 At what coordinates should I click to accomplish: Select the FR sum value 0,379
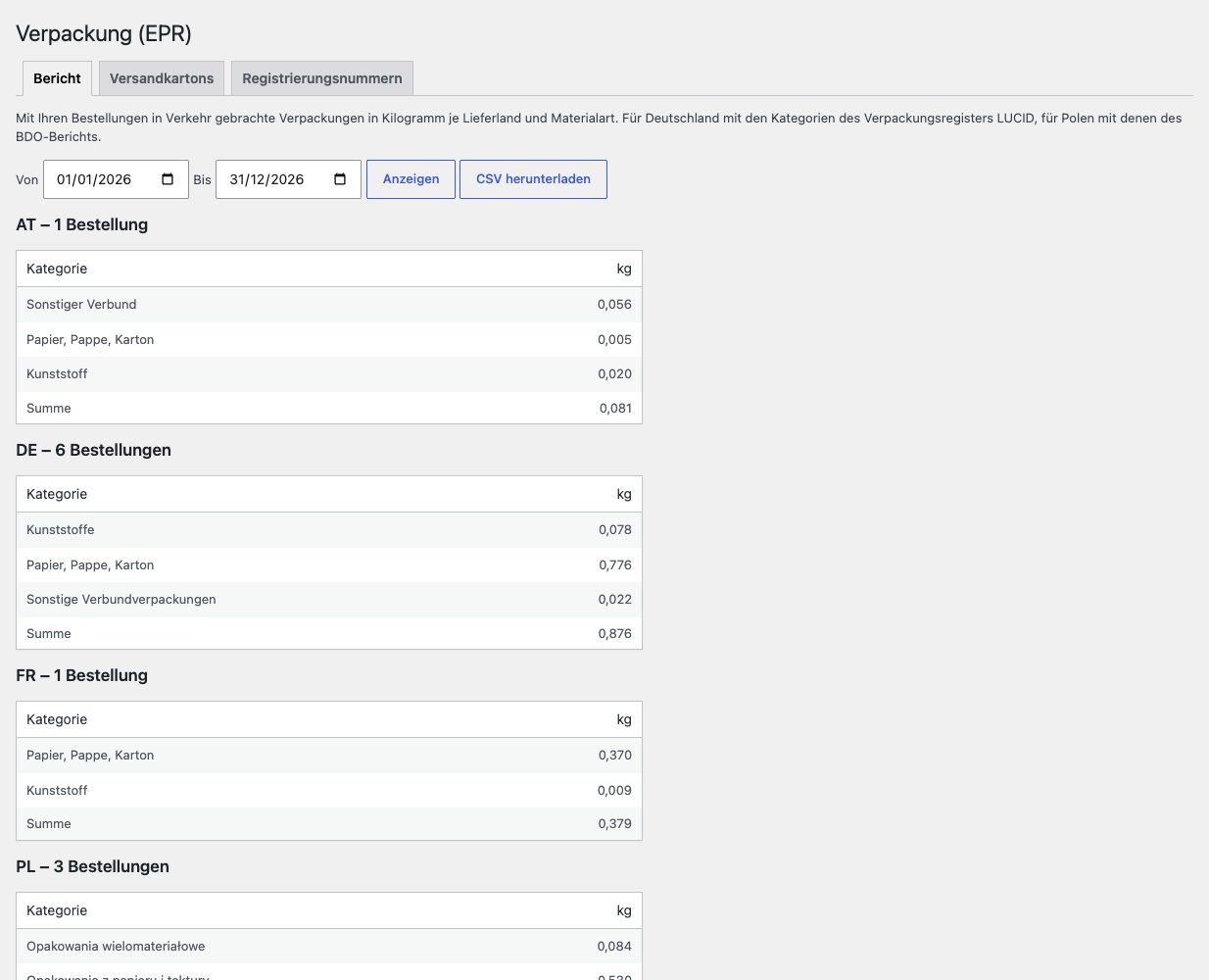[615, 824]
